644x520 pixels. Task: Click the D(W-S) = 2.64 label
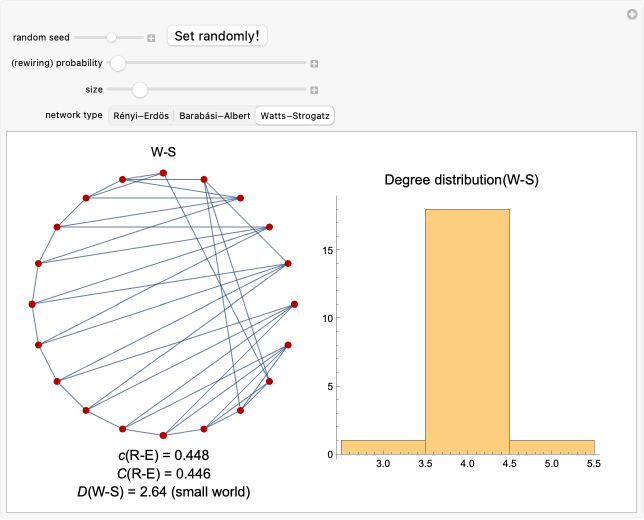point(163,492)
